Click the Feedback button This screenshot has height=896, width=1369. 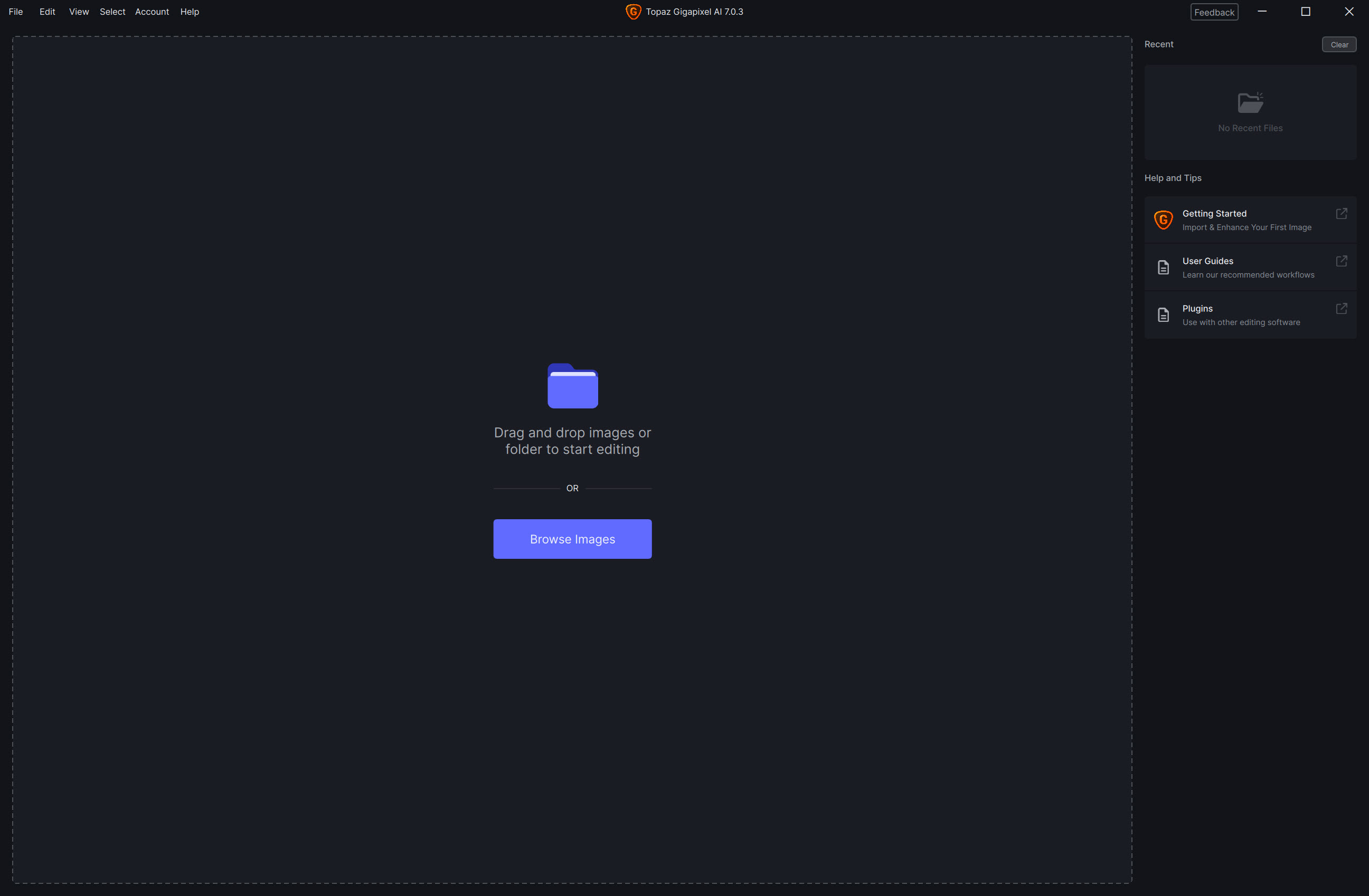[x=1214, y=12]
